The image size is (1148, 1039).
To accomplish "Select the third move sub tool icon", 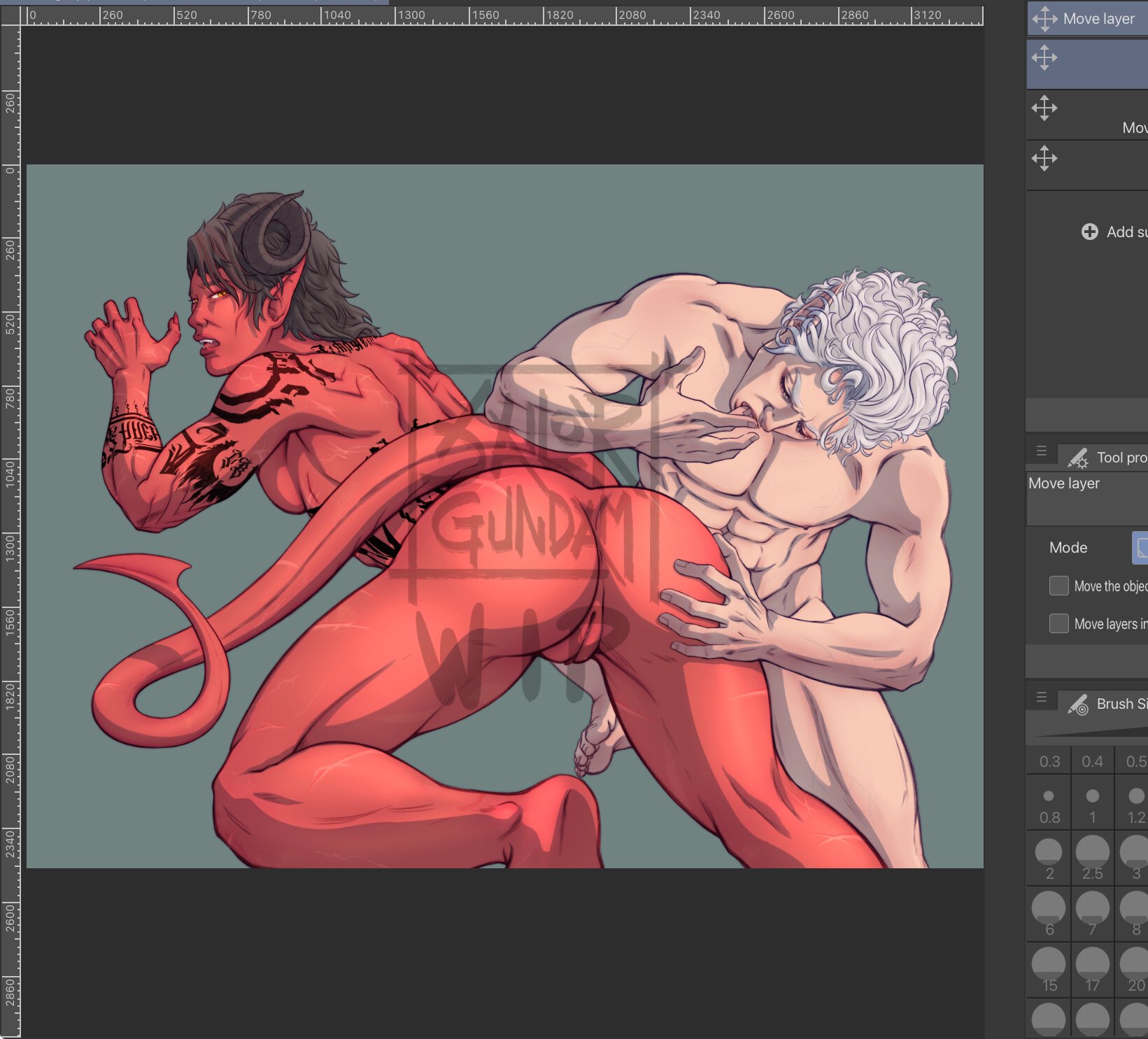I will (x=1044, y=158).
